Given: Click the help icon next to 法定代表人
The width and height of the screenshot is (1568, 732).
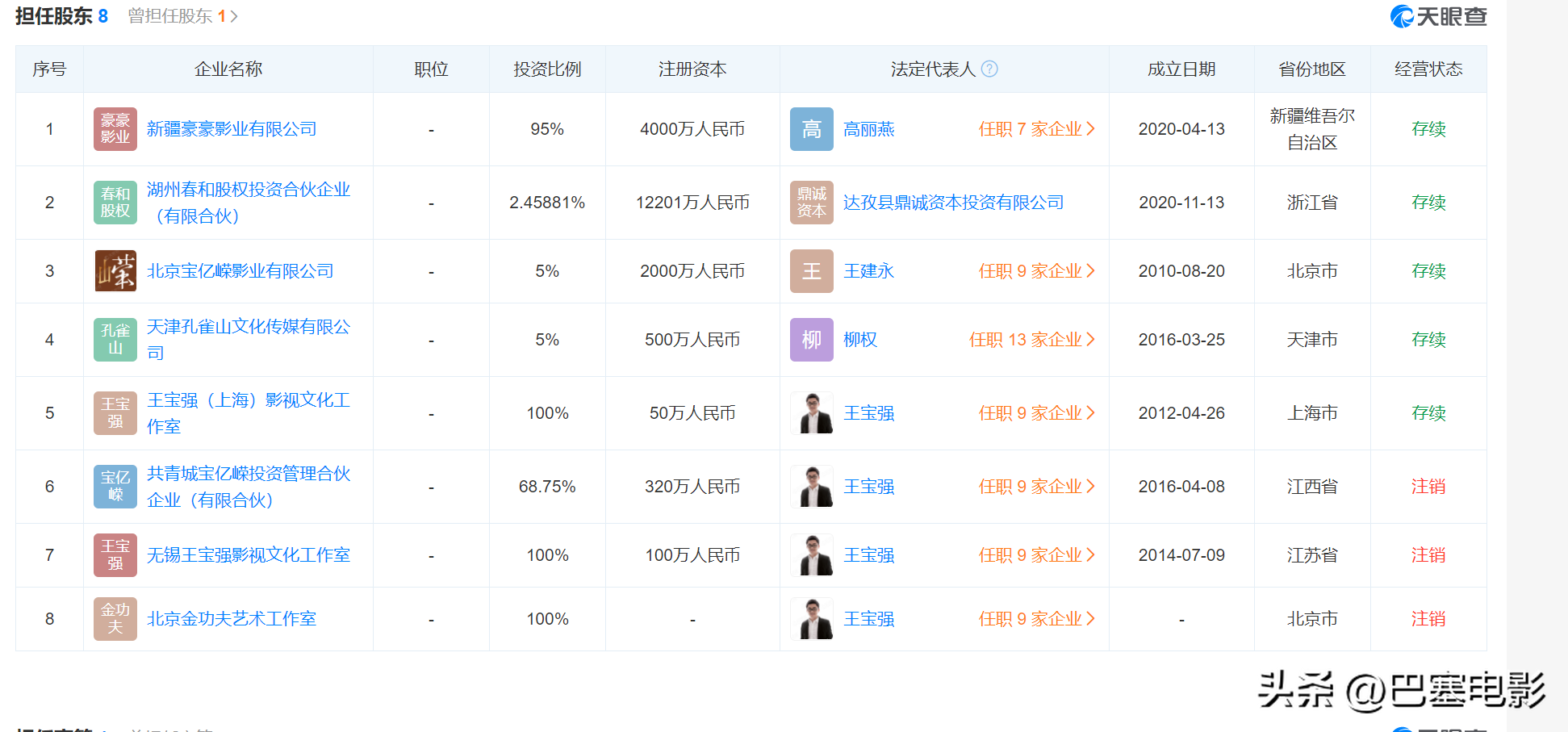Looking at the screenshot, I should [x=989, y=69].
